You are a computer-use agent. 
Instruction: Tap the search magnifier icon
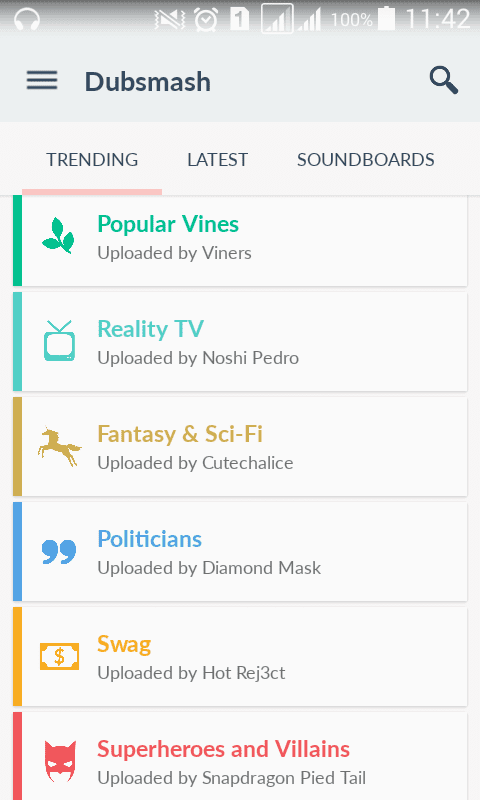coord(443,80)
